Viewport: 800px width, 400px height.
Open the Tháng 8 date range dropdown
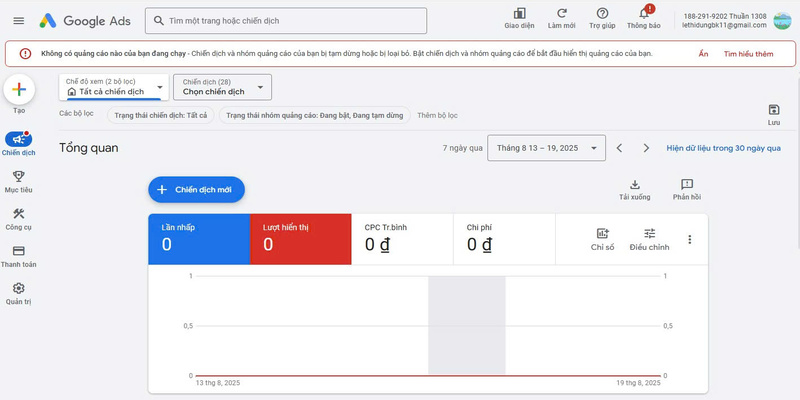point(546,148)
